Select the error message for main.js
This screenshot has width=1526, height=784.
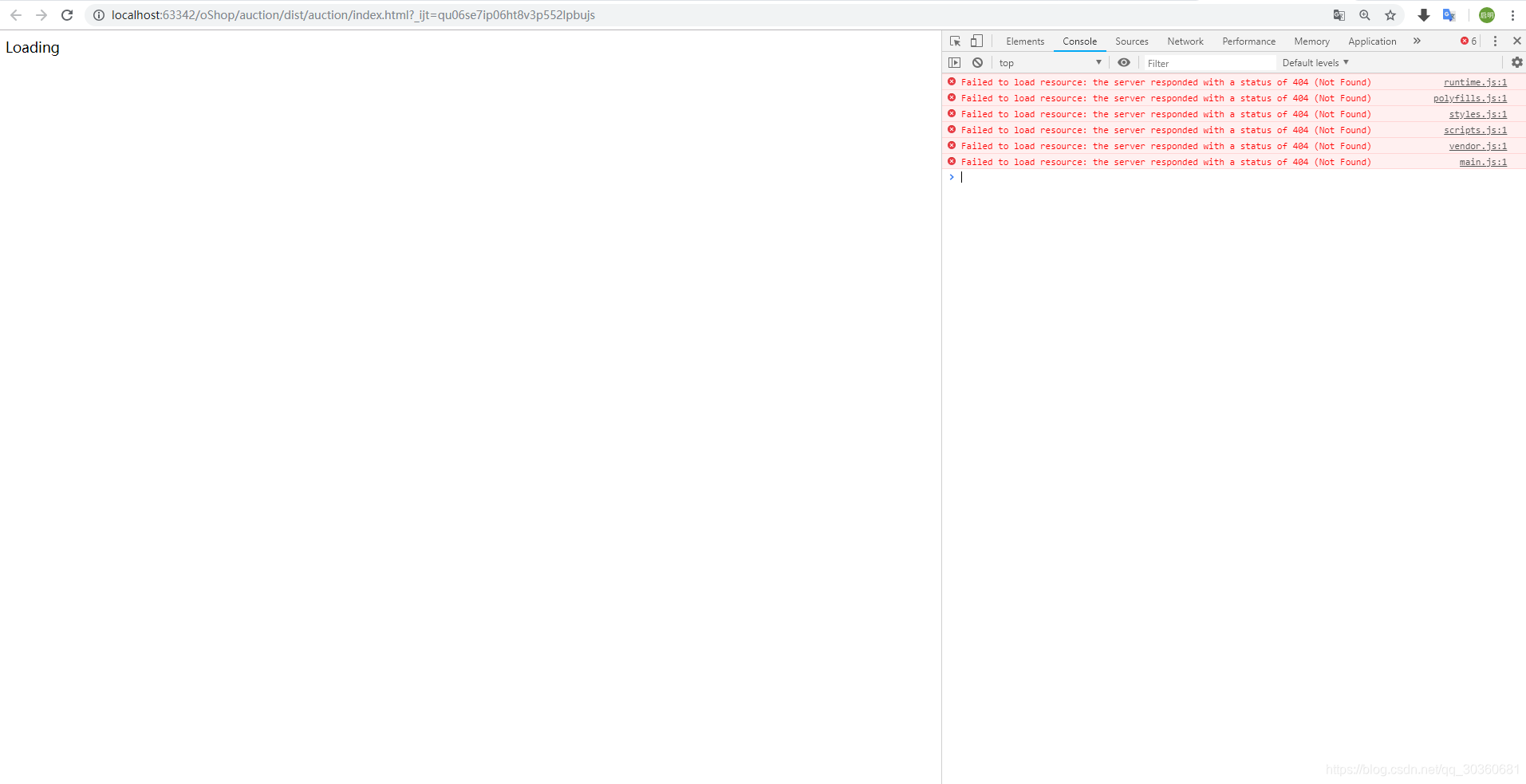(x=1165, y=162)
